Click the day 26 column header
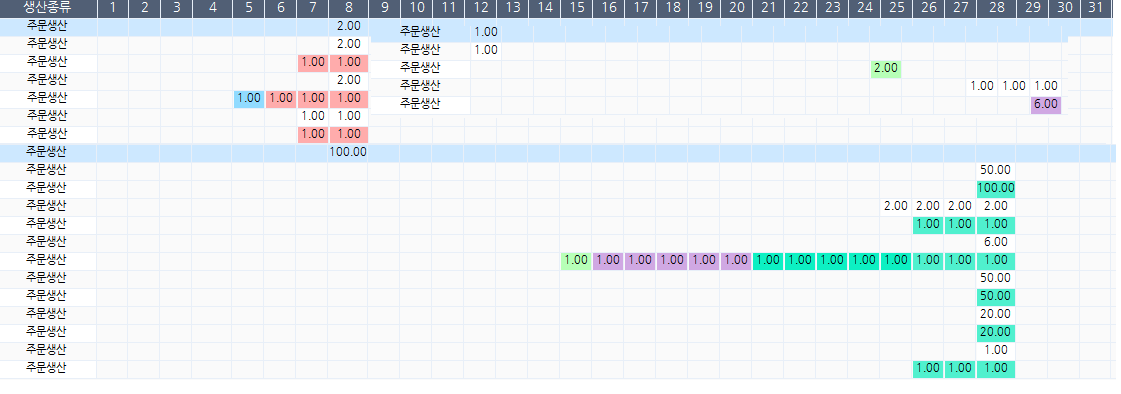The width and height of the screenshot is (1121, 394). click(x=928, y=9)
